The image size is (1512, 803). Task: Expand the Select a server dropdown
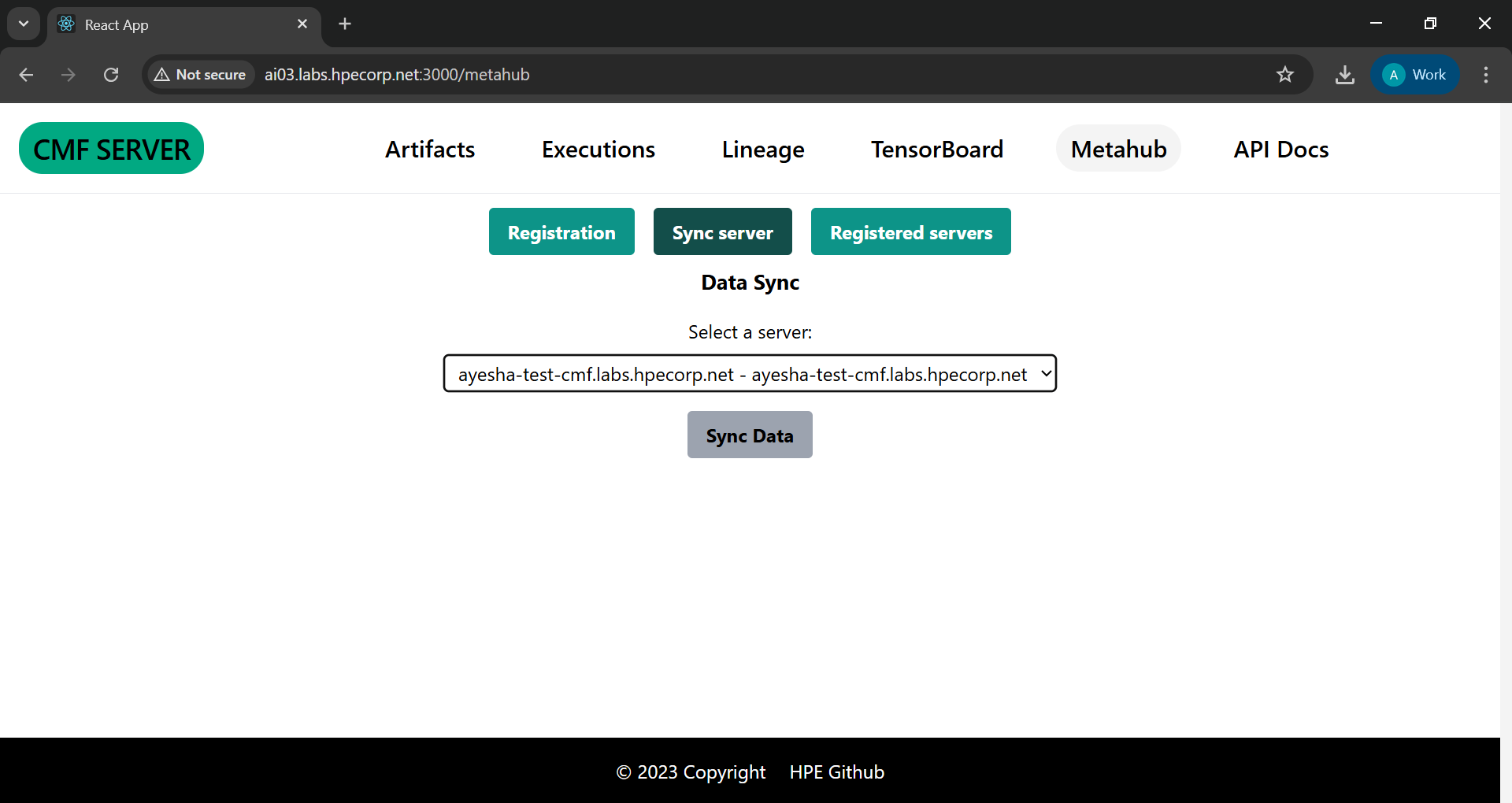tap(750, 374)
